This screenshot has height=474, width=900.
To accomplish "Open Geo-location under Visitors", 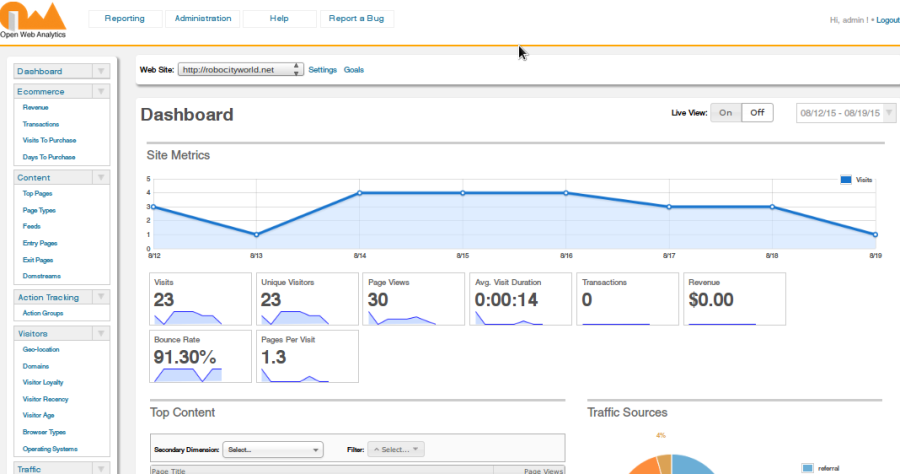I will pos(42,349).
